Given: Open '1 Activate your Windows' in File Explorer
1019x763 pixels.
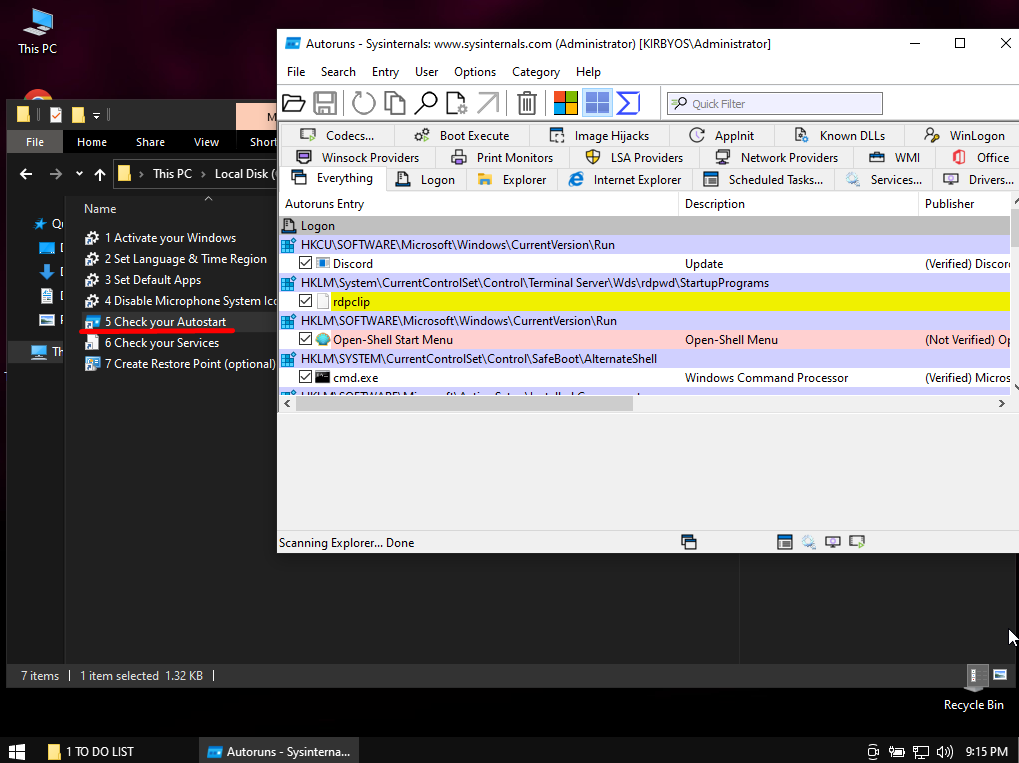Looking at the screenshot, I should (170, 238).
